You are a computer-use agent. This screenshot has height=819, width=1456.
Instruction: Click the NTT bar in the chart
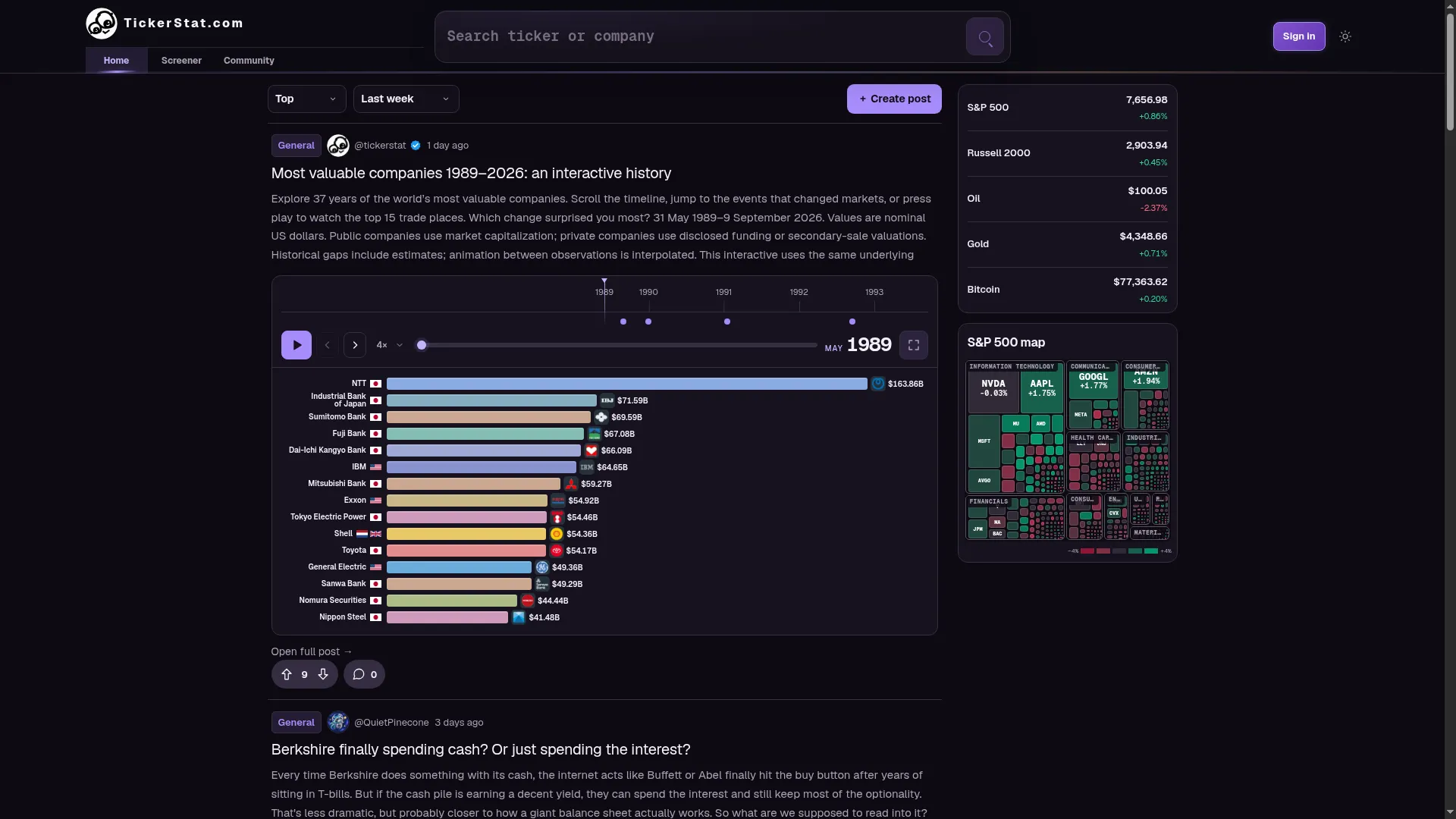(627, 384)
